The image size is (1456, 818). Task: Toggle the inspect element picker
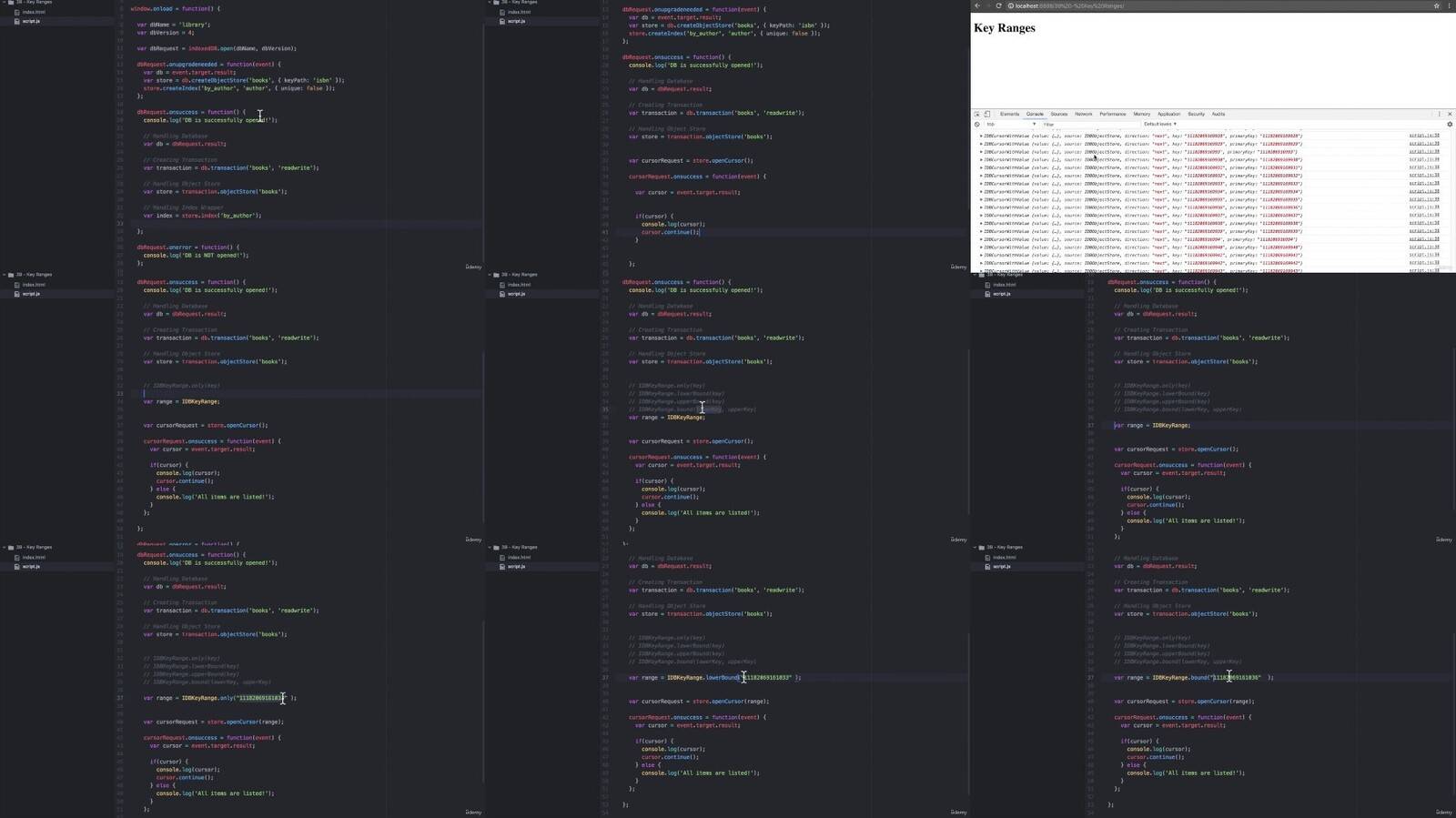pyautogui.click(x=977, y=114)
